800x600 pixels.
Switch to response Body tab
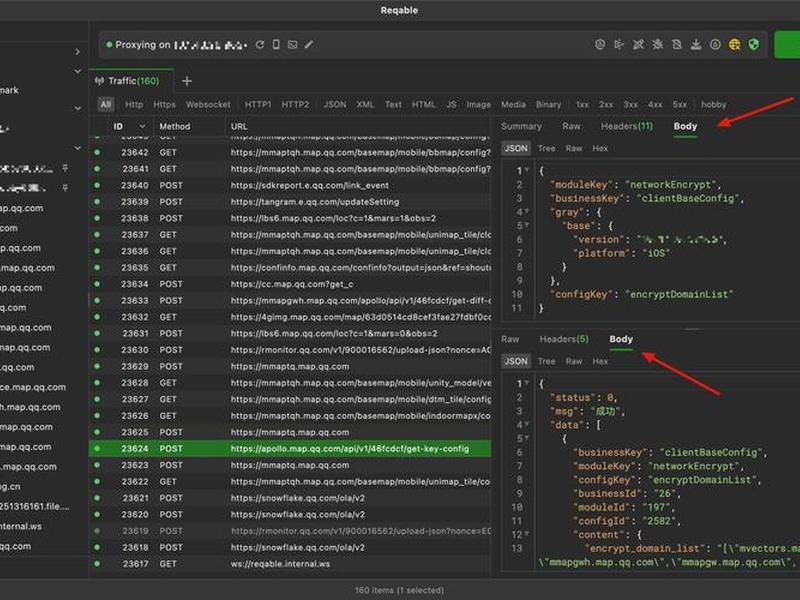pos(620,339)
